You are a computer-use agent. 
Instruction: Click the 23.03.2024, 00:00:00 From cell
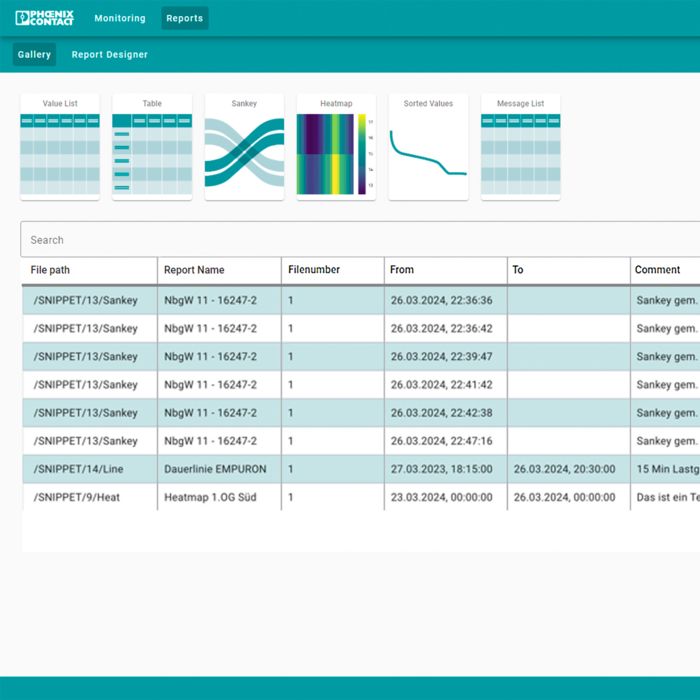[446, 497]
